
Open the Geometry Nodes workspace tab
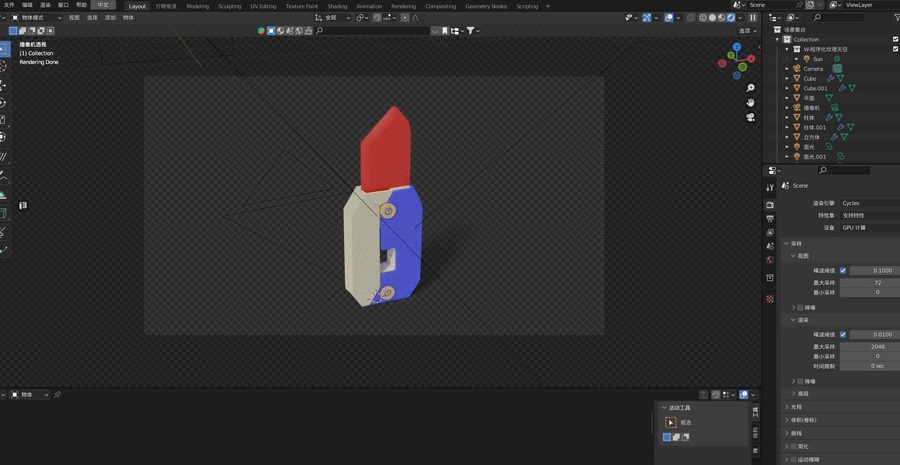tap(486, 6)
